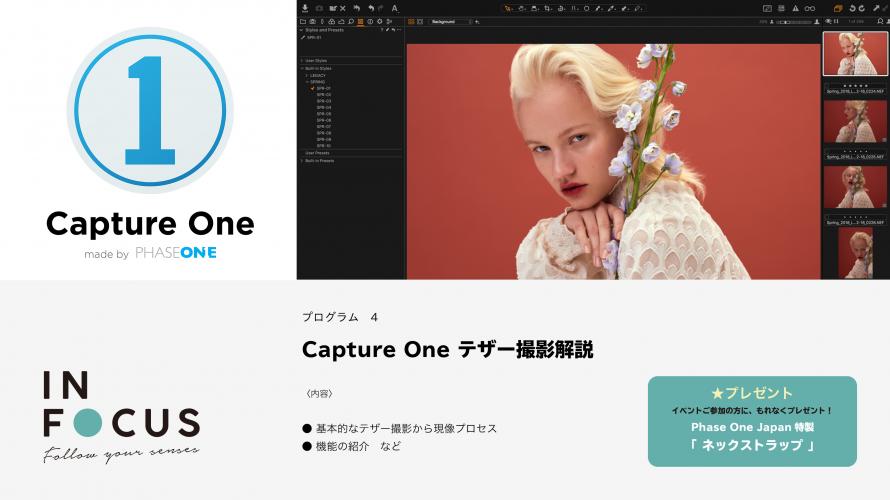Click the camera Capture icon in top toolbar

319,9
